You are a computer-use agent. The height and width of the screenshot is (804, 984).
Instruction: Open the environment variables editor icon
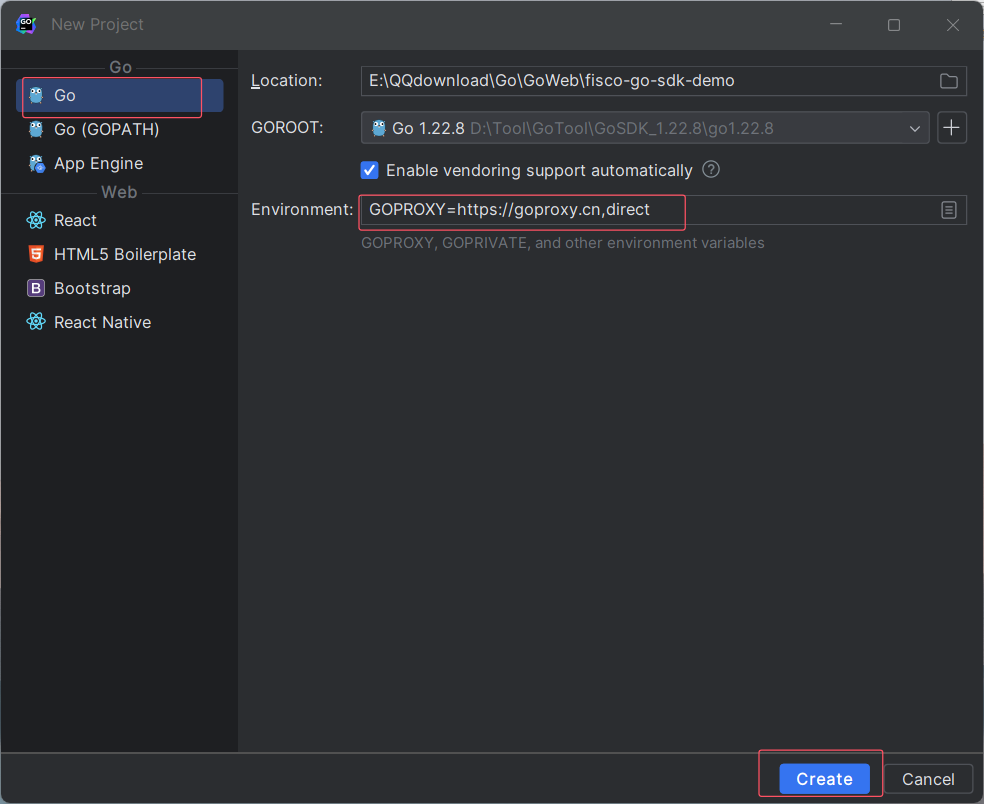click(x=949, y=210)
